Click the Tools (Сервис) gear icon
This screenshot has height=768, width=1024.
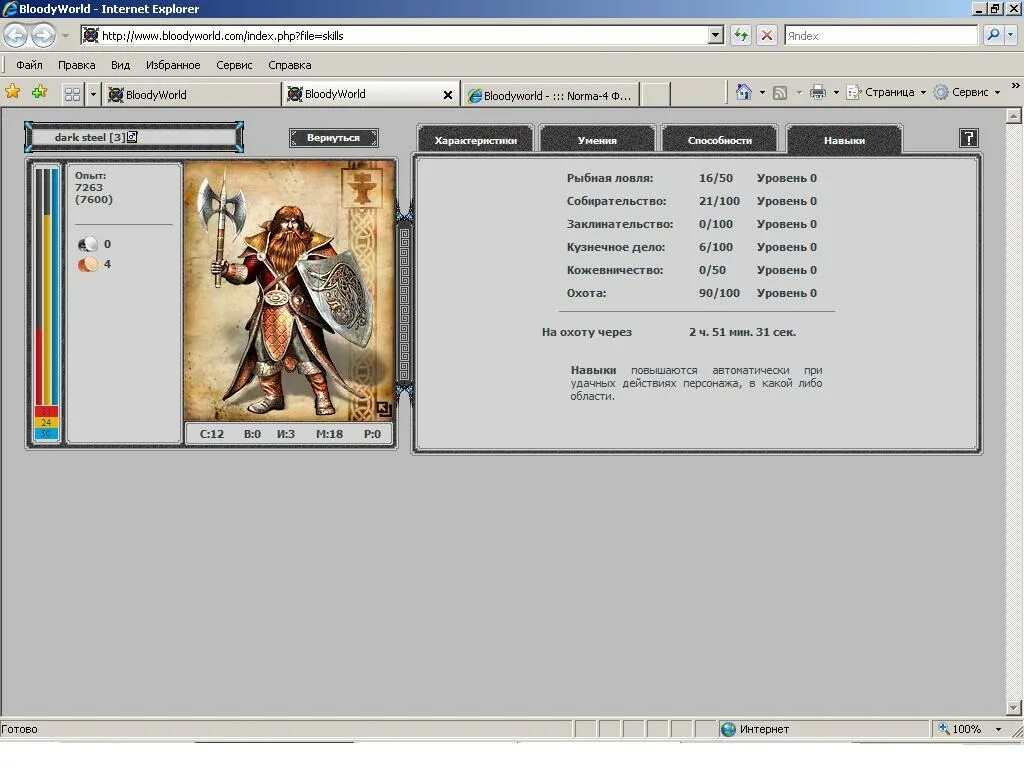941,92
